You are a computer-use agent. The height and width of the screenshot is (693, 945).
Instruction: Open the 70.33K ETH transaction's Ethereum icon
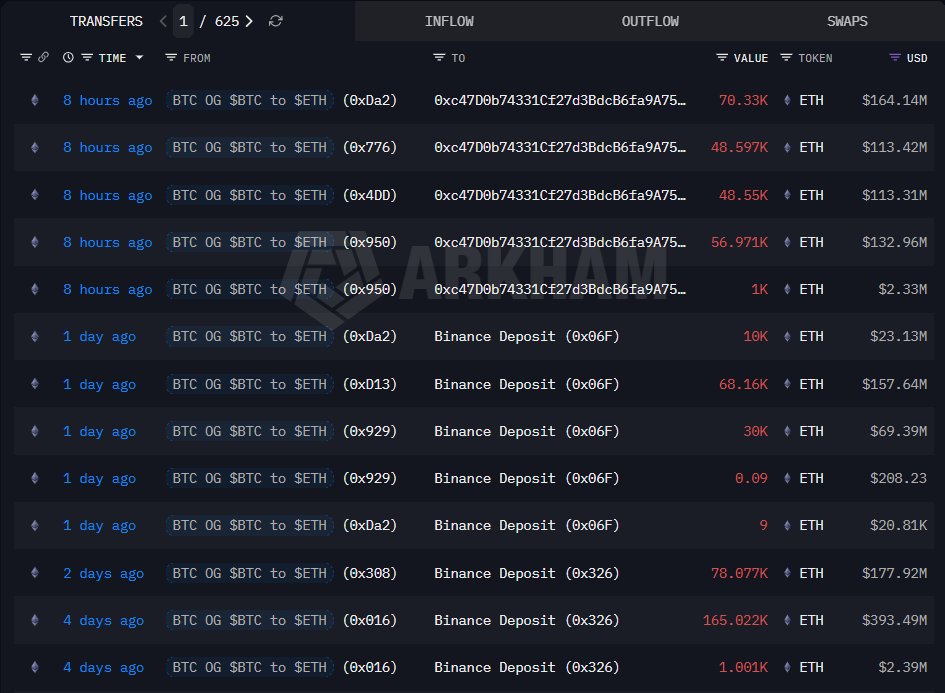point(35,100)
